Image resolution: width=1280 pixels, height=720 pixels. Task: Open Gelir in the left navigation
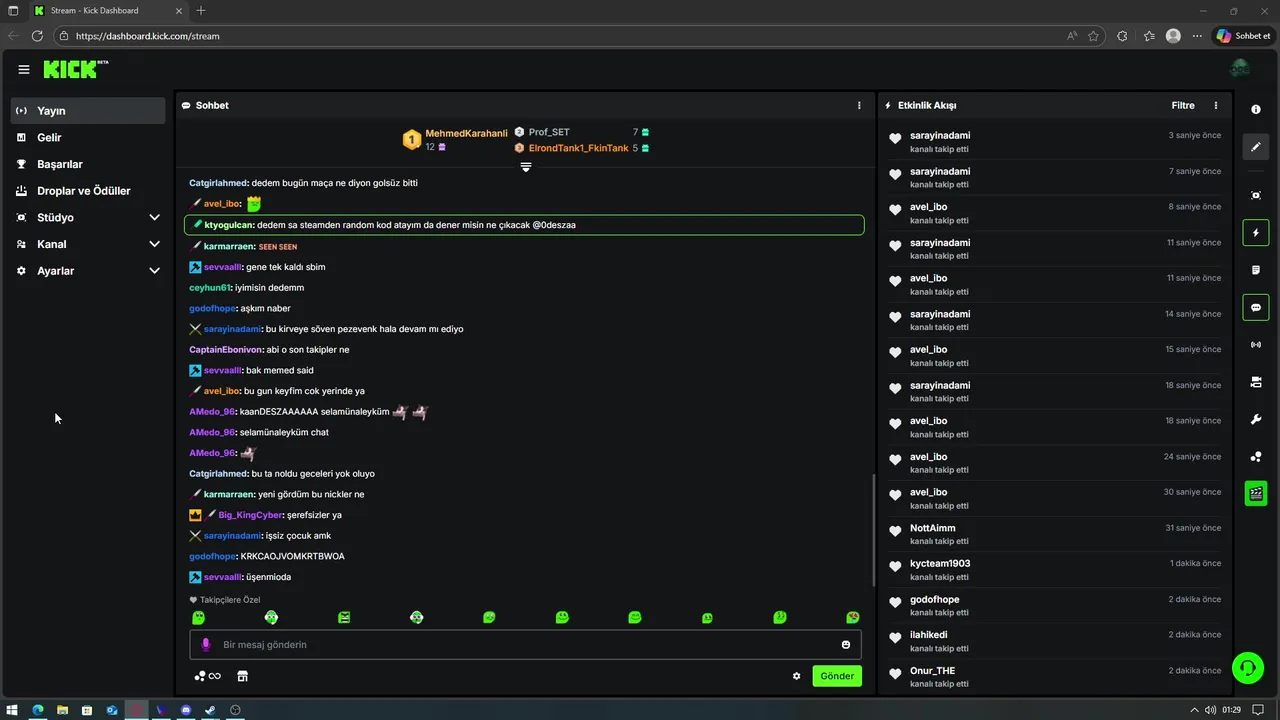pyautogui.click(x=88, y=138)
